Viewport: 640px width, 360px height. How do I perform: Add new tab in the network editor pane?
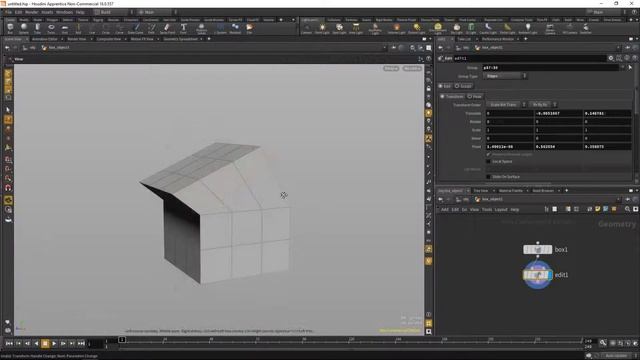click(566, 191)
